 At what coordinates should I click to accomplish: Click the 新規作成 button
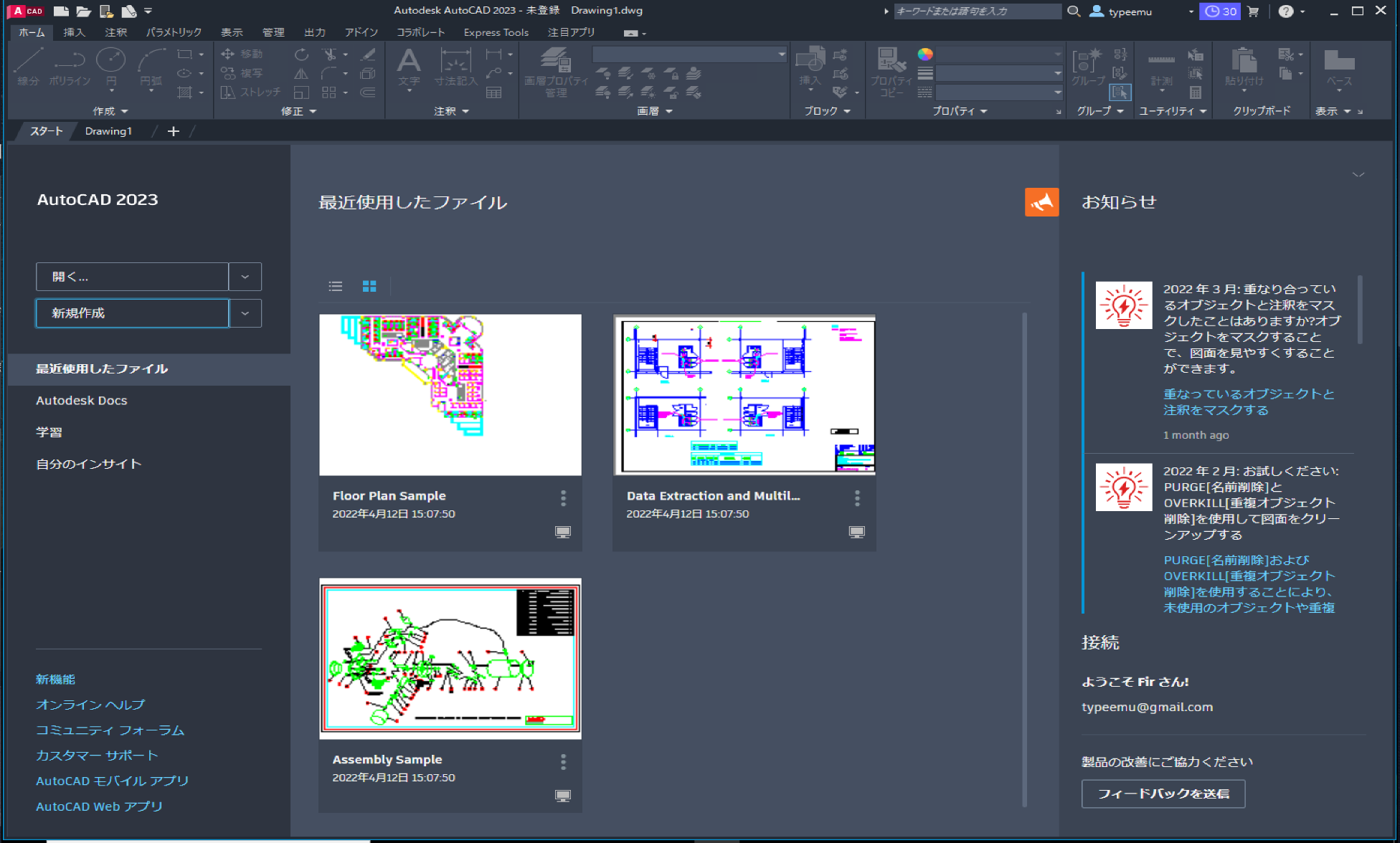pos(132,313)
